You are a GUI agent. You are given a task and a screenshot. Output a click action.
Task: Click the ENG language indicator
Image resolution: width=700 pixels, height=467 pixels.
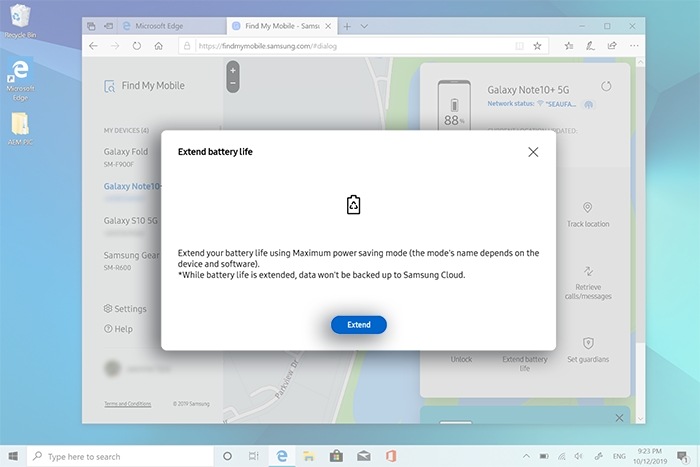619,456
